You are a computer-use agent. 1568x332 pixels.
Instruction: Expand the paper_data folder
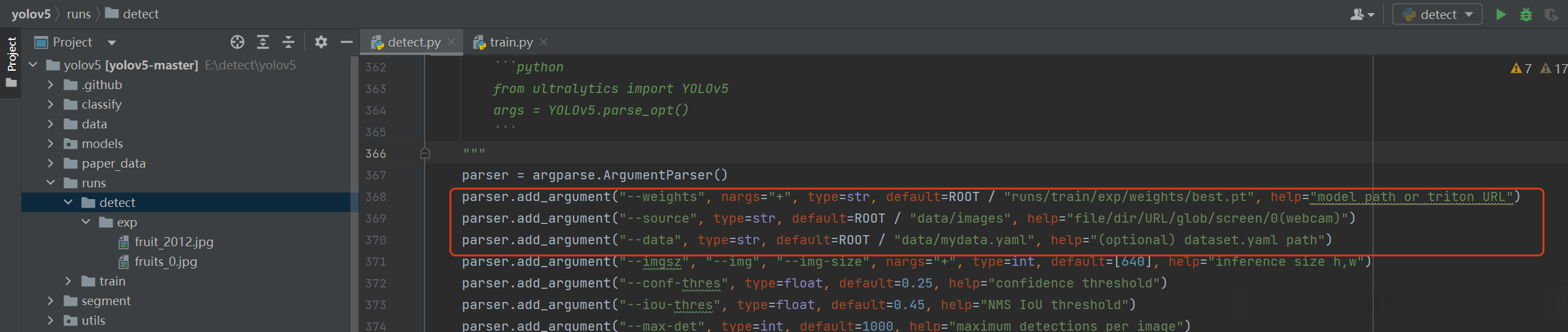[x=50, y=163]
